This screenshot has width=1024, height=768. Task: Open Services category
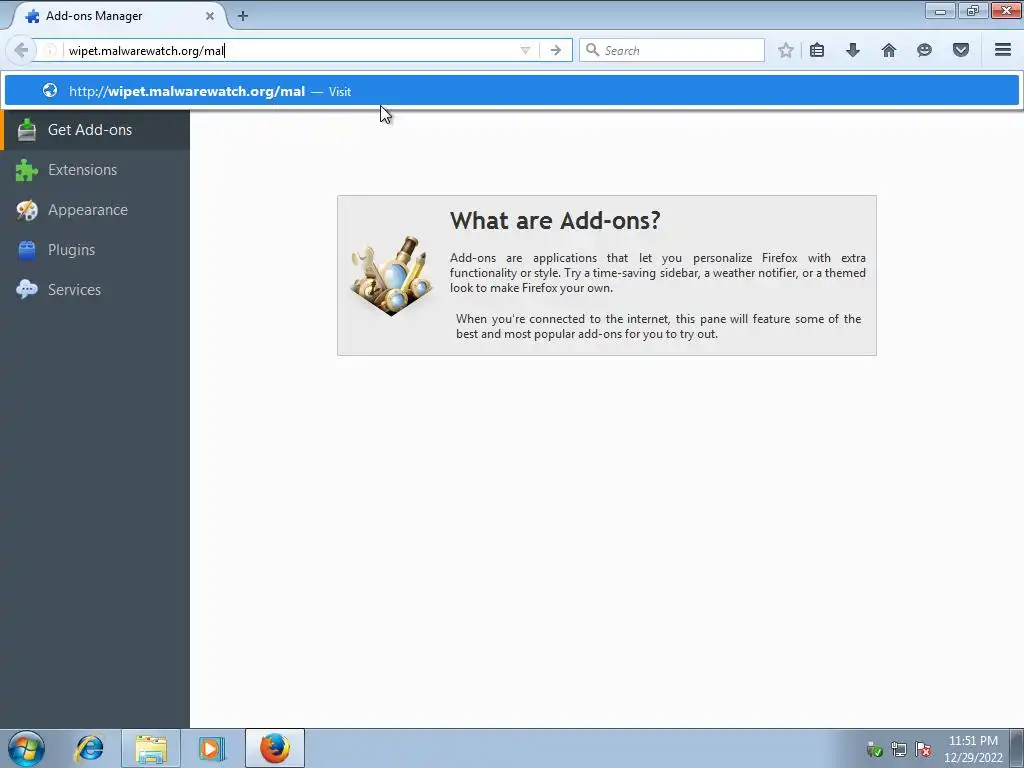(95, 289)
